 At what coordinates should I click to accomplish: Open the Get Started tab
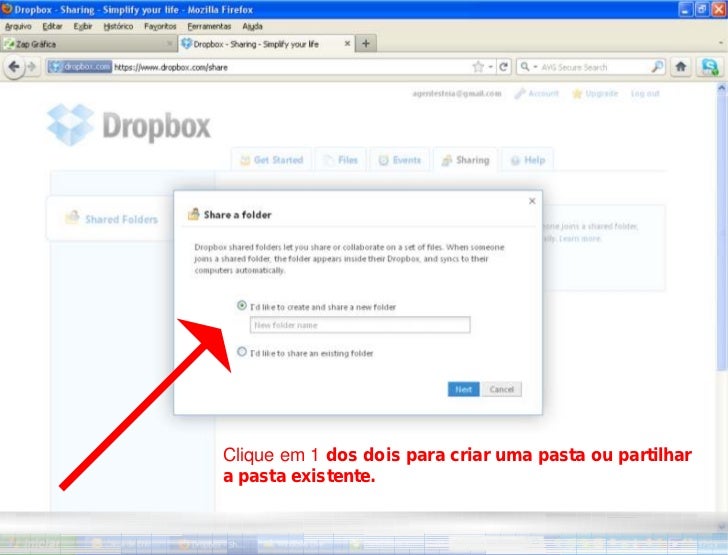point(271,160)
